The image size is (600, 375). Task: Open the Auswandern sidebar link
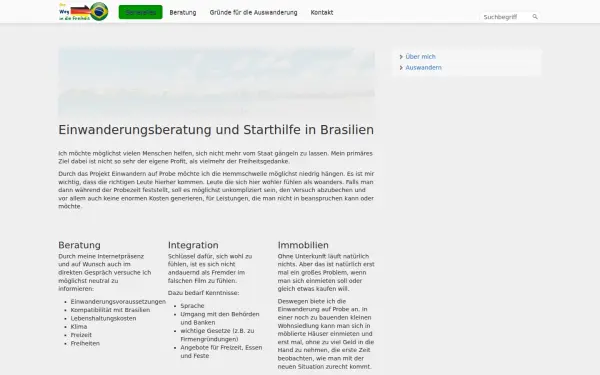423,67
